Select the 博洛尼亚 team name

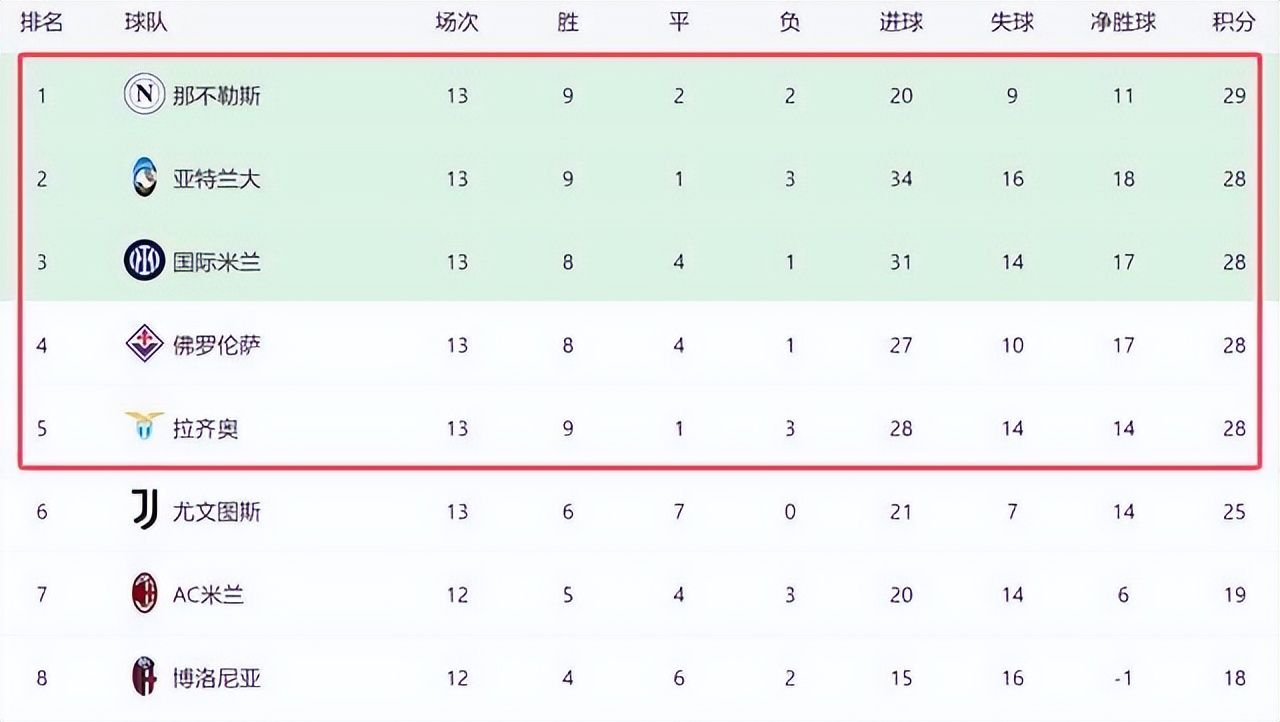click(x=217, y=678)
